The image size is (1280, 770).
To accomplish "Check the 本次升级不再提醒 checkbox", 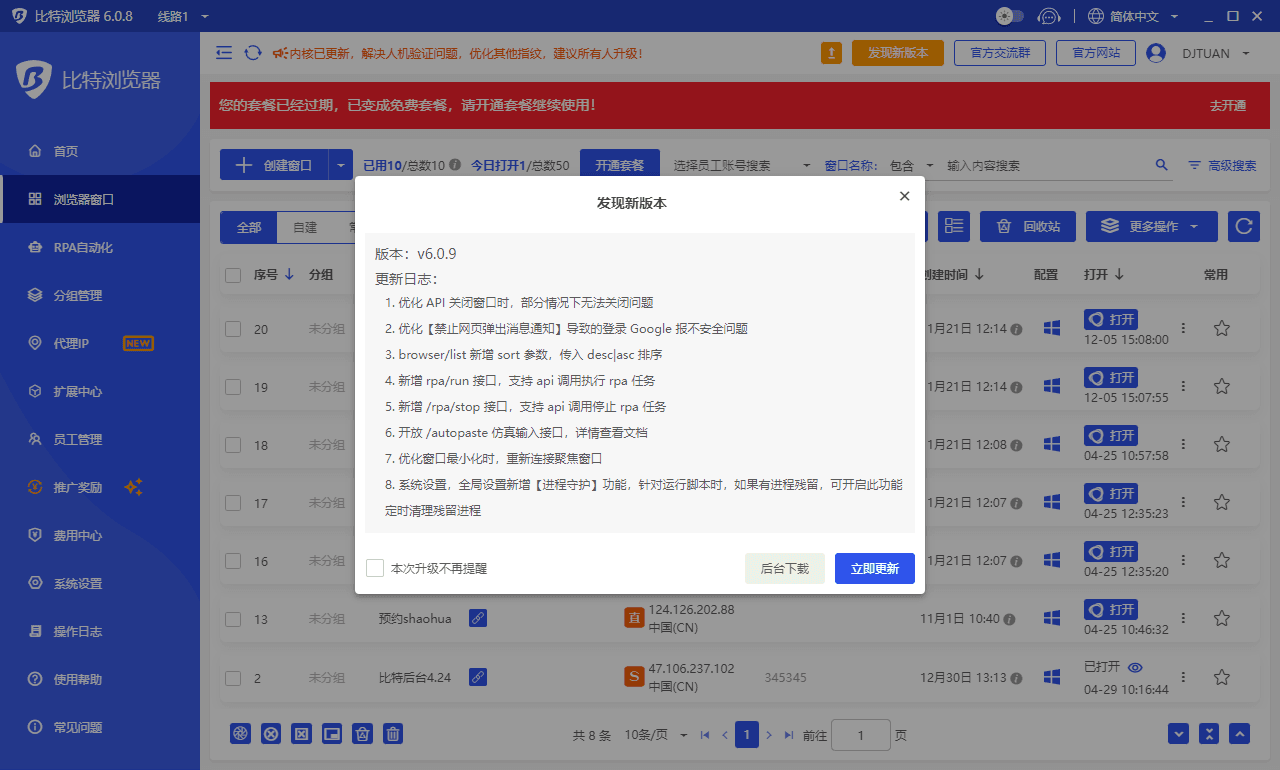I will tap(375, 568).
